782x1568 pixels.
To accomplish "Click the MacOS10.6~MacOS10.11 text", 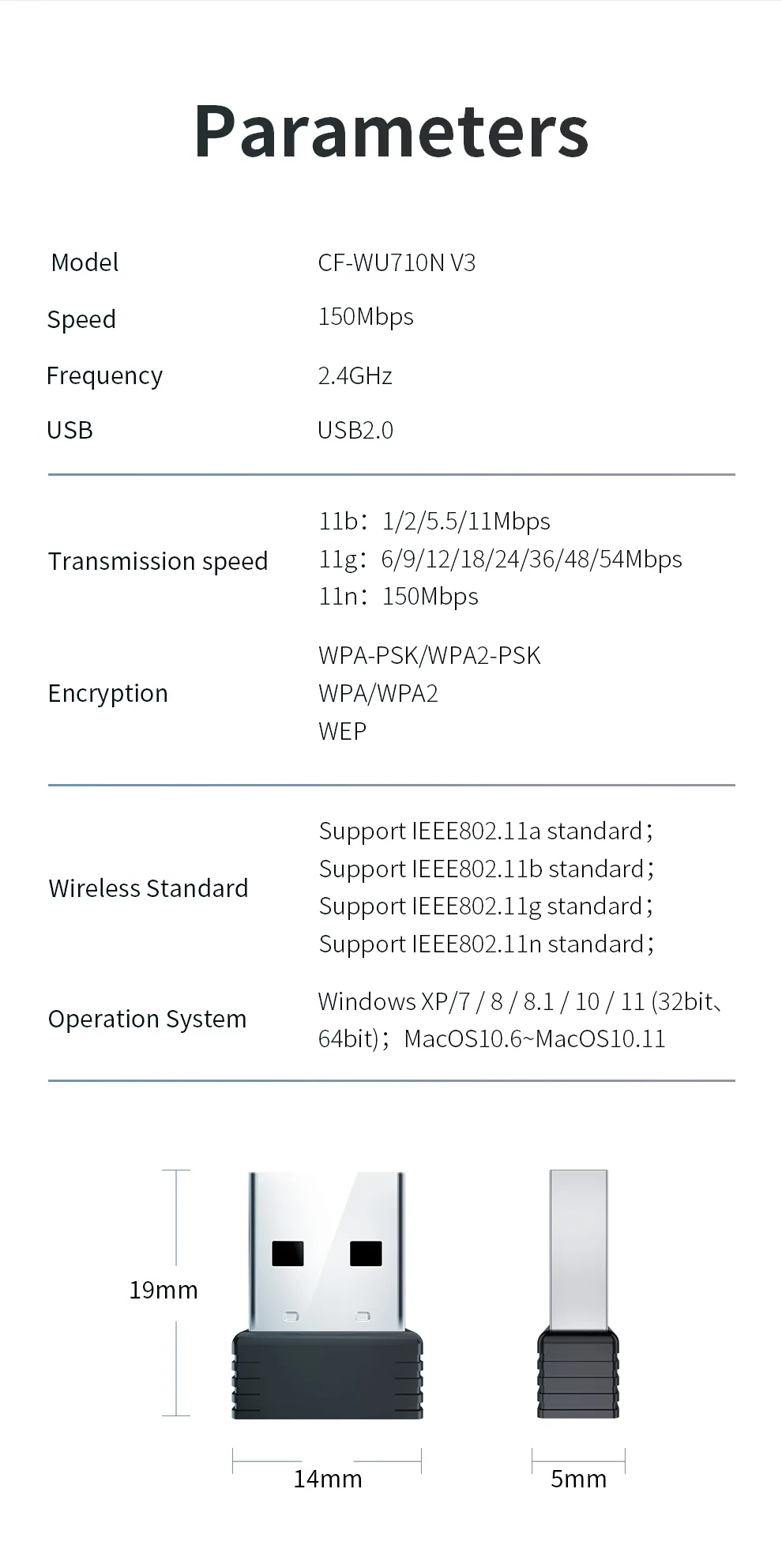I will pyautogui.click(x=535, y=1038).
